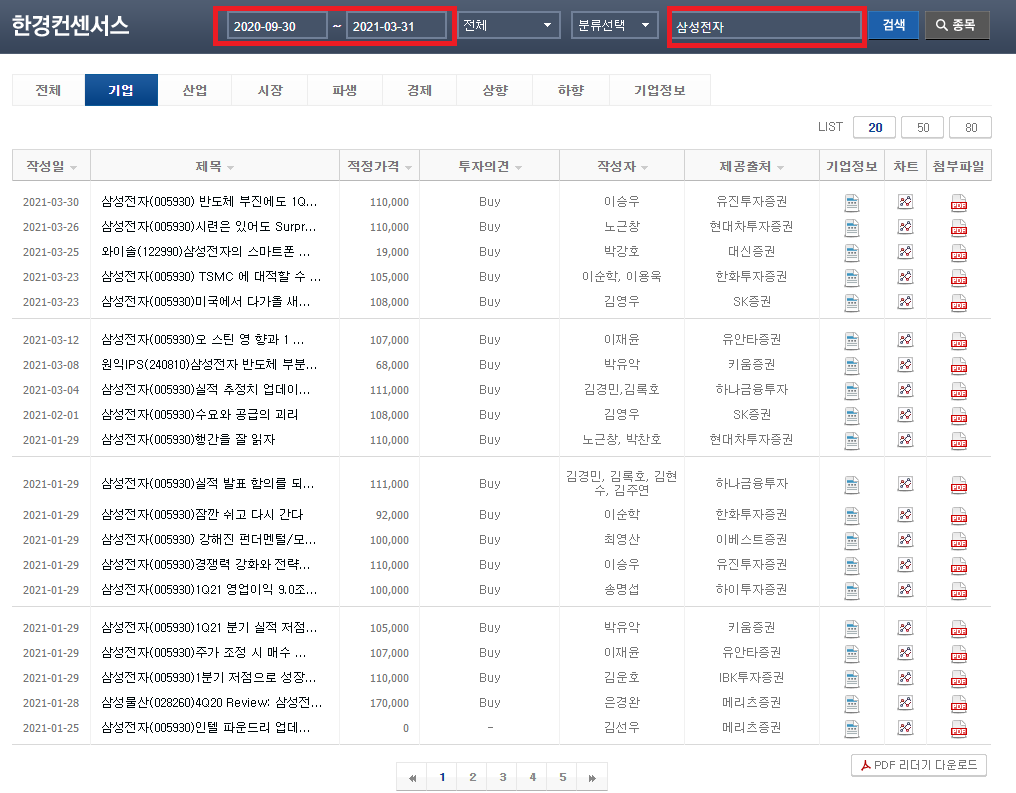The height and width of the screenshot is (793, 1016).
Task: Sort by 작성자 column header
Action: coord(622,166)
